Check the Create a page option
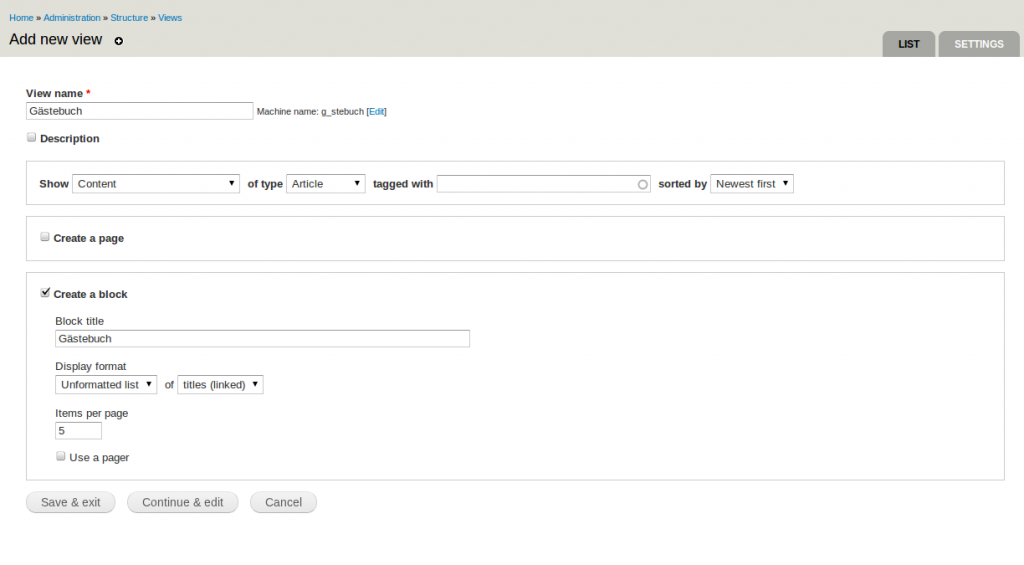1024x565 pixels. pos(45,237)
